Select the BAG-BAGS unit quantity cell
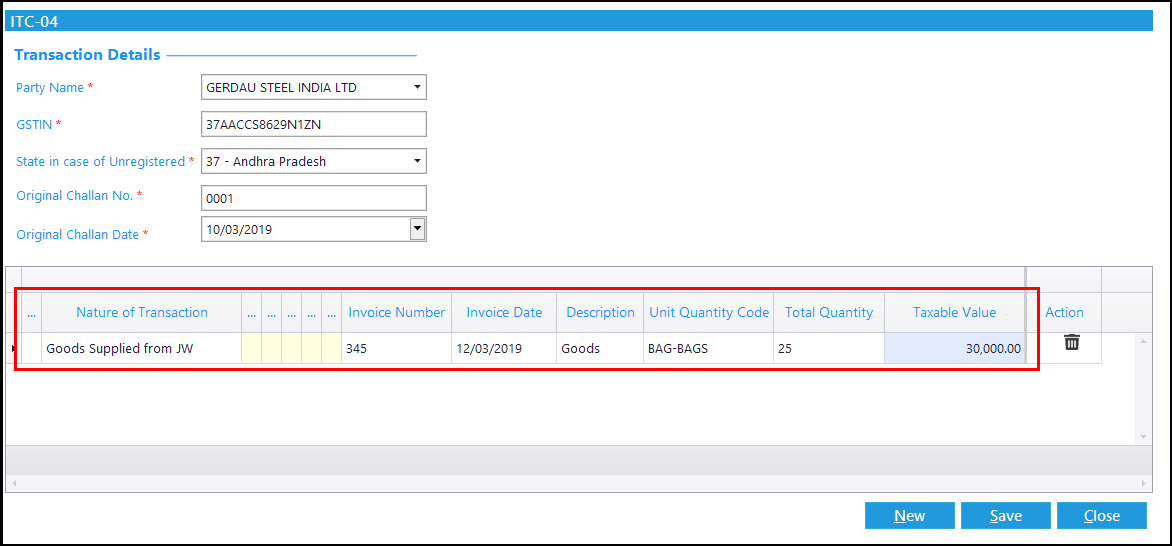1172x546 pixels. point(709,349)
